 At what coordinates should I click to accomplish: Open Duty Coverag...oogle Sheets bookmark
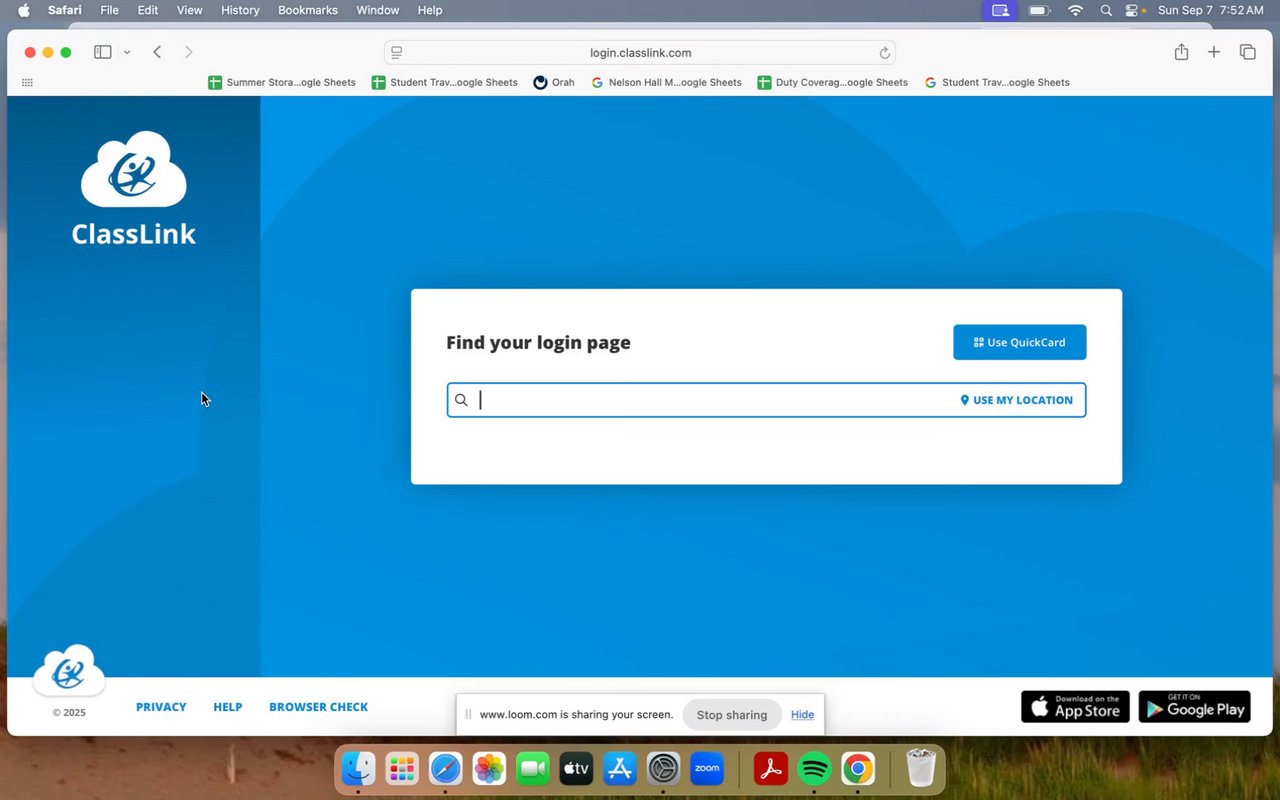pos(832,82)
